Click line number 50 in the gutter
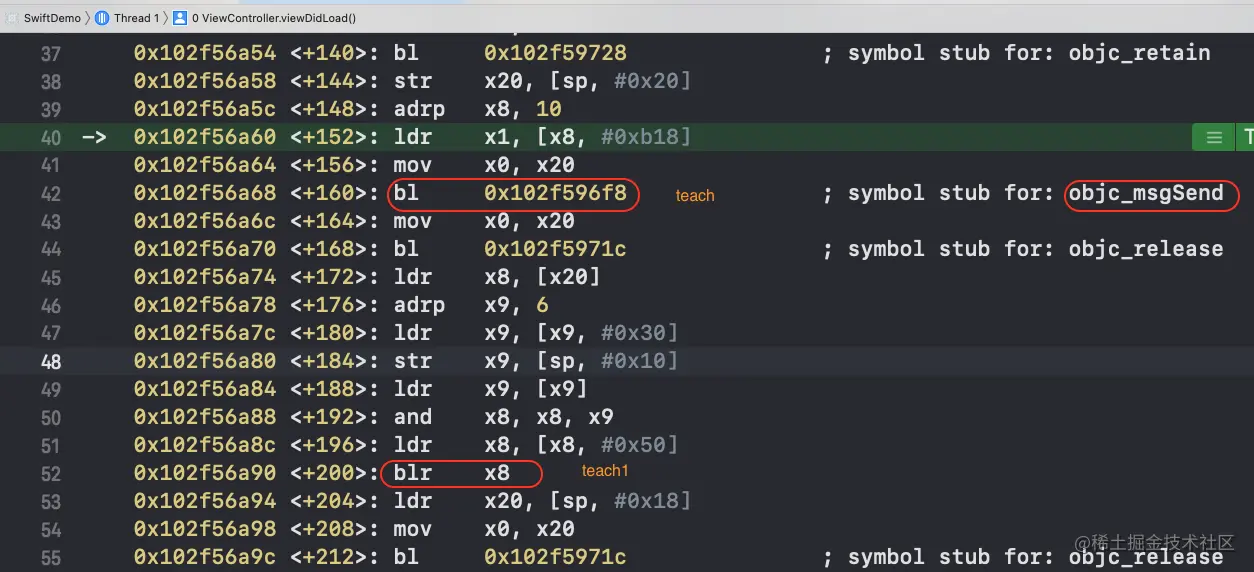 click(x=50, y=417)
